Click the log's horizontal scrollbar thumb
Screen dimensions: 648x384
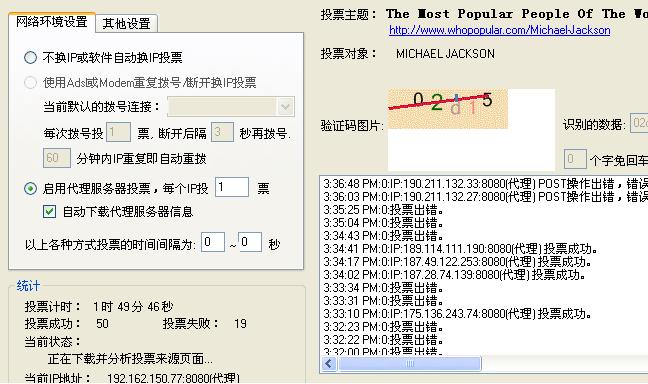click(410, 364)
